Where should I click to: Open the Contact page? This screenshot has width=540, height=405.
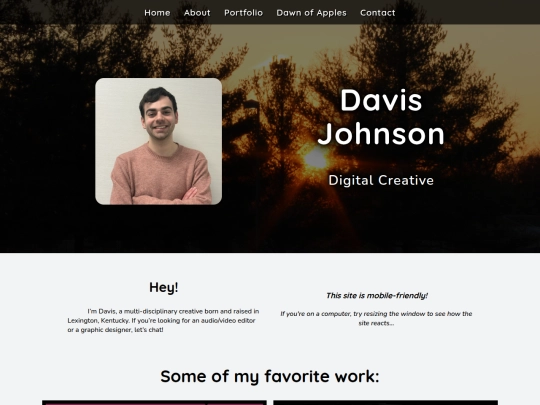tap(377, 13)
